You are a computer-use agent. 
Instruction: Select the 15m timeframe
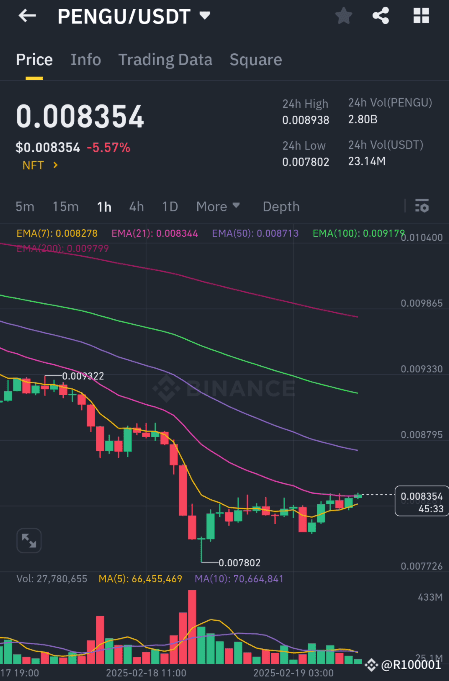pyautogui.click(x=66, y=206)
